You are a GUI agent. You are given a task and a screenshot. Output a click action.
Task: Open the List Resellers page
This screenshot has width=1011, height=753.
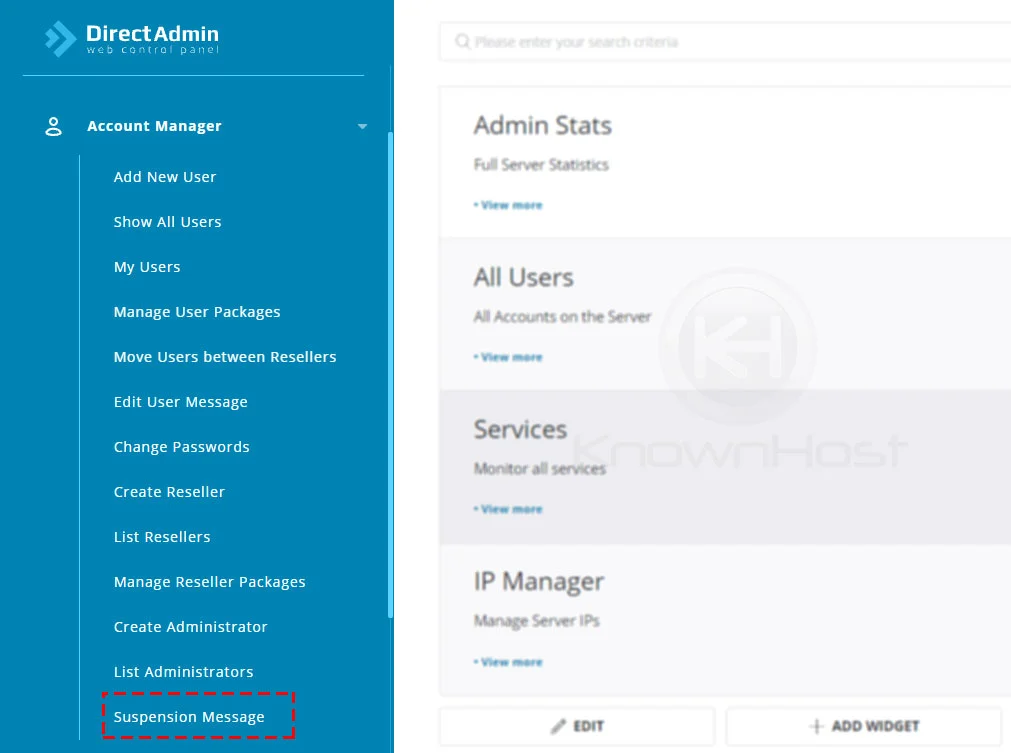[162, 537]
